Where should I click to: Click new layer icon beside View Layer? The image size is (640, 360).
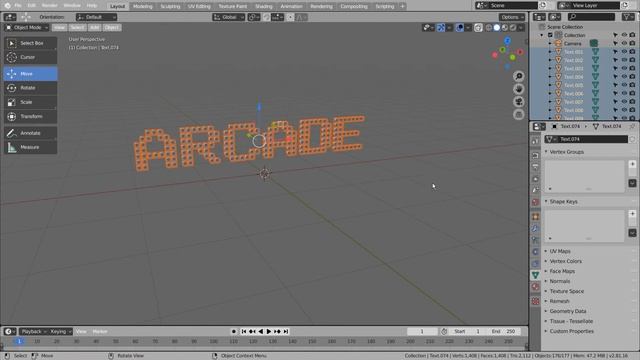(x=625, y=6)
